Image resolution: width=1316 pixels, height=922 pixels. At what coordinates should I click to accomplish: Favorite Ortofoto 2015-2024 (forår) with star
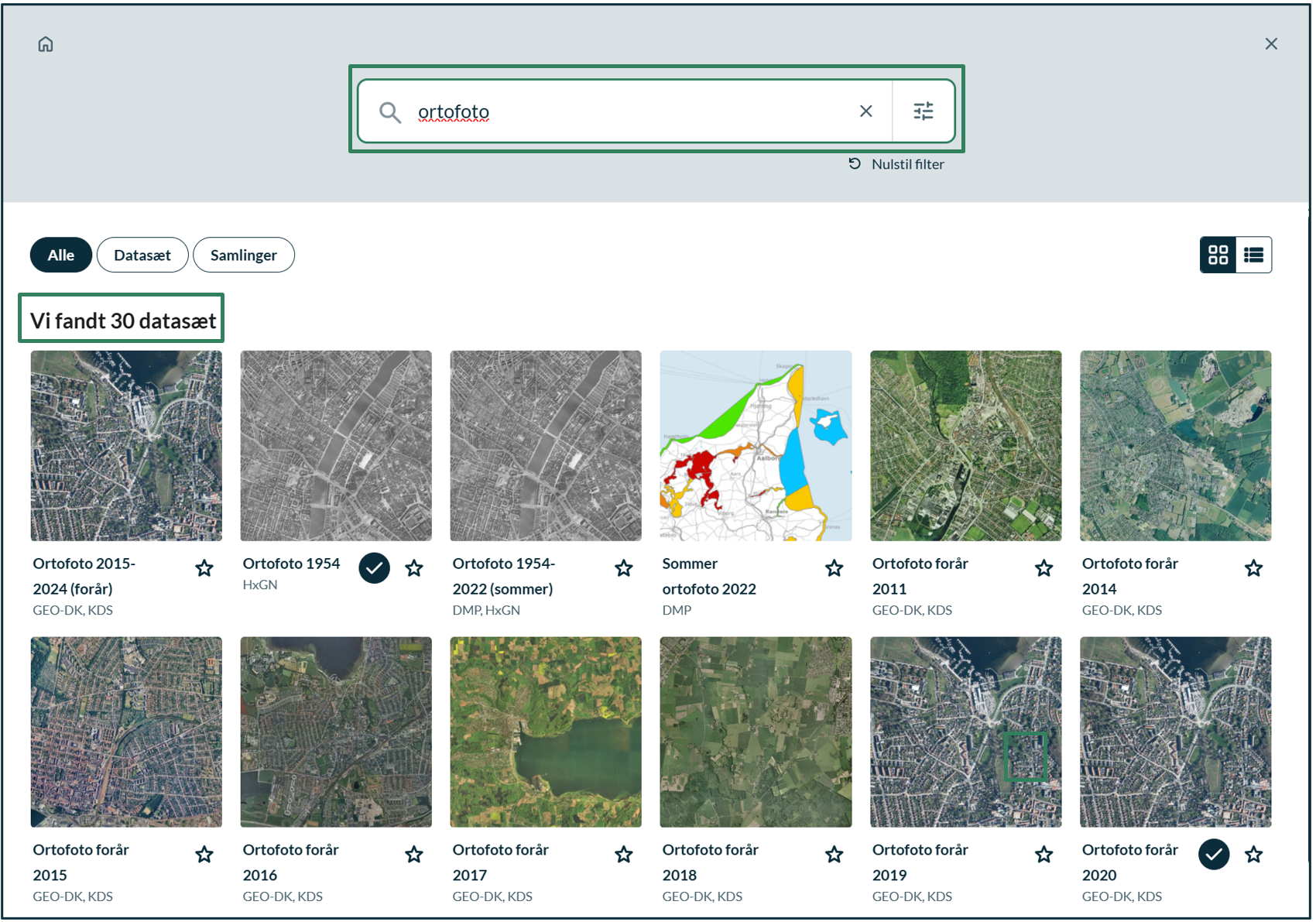pos(204,569)
